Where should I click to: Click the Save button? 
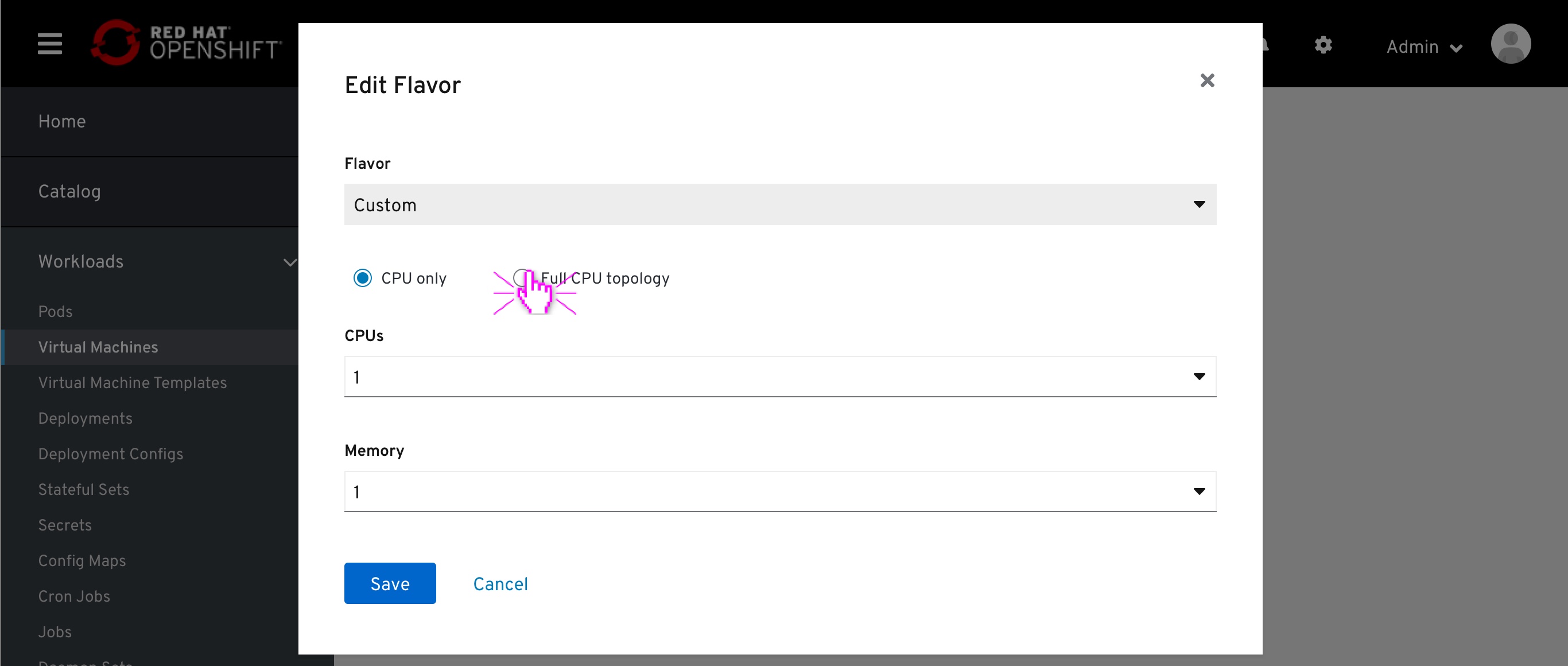coord(390,584)
